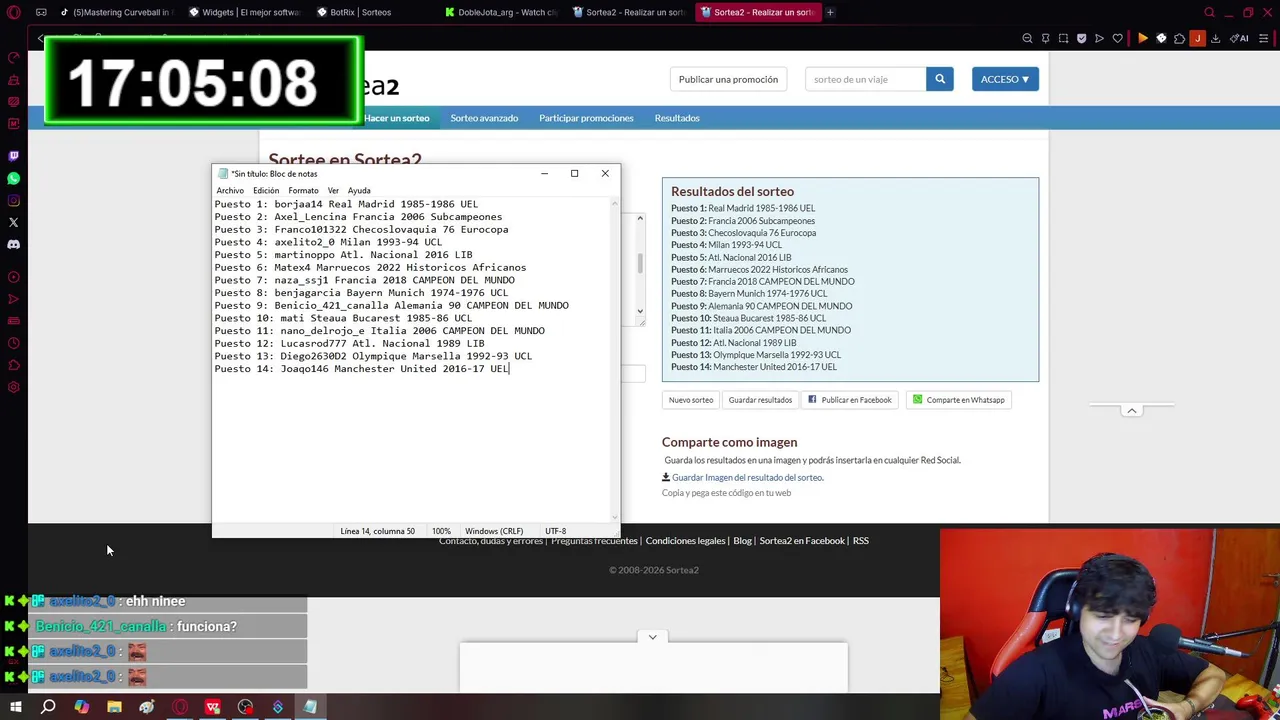1280x720 pixels.
Task: Open Condiciones legales footer link
Action: (685, 541)
